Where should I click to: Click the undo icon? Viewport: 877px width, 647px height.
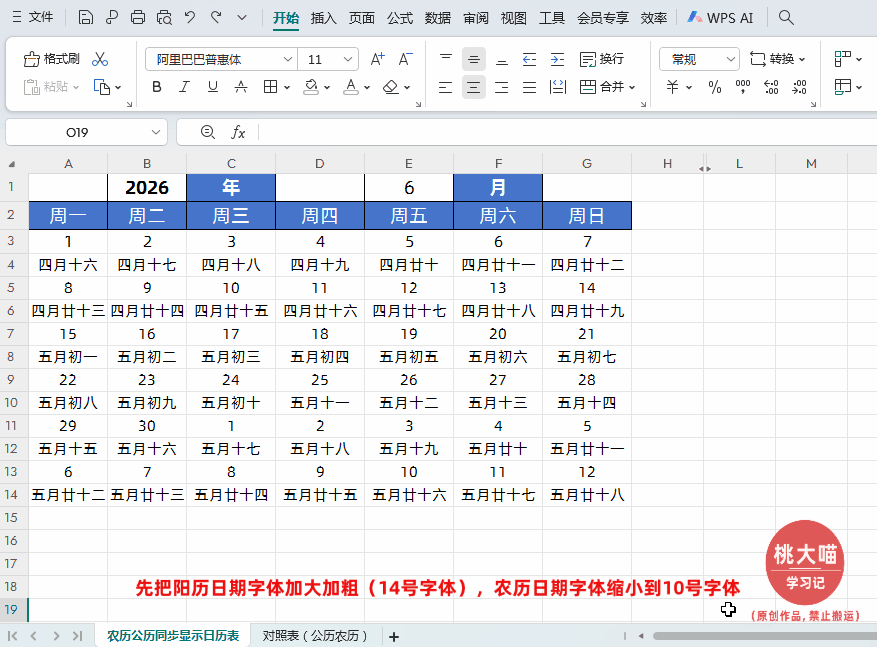190,17
